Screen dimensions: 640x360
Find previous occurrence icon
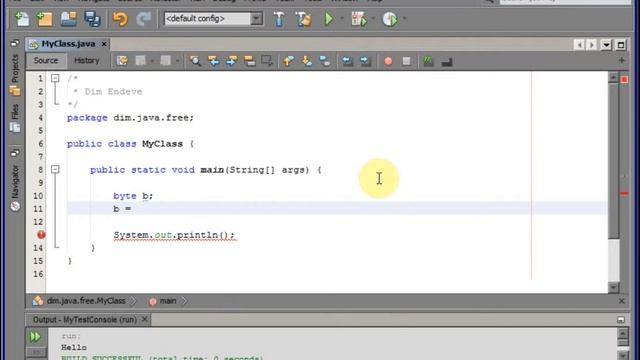[x=213, y=61]
